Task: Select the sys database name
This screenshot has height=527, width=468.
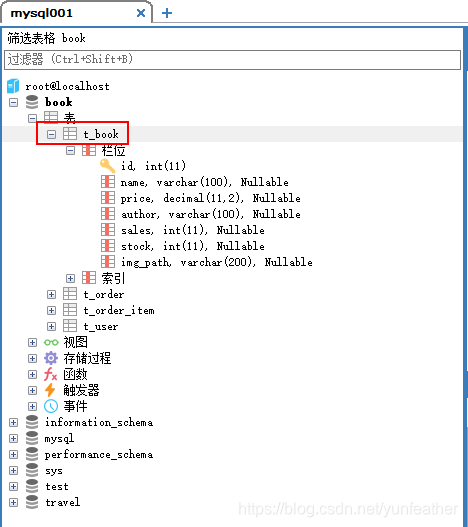Action: (x=54, y=471)
